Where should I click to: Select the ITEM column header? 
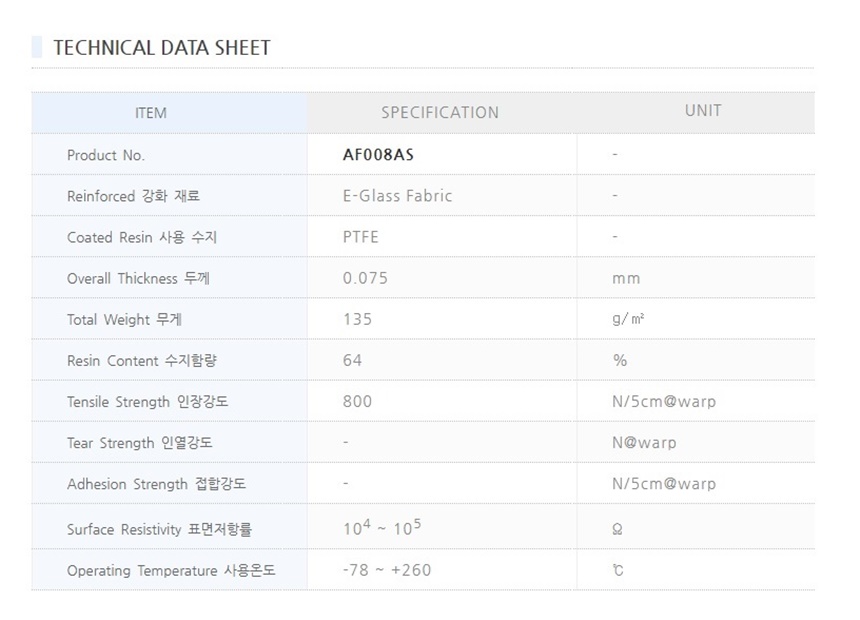pos(151,113)
